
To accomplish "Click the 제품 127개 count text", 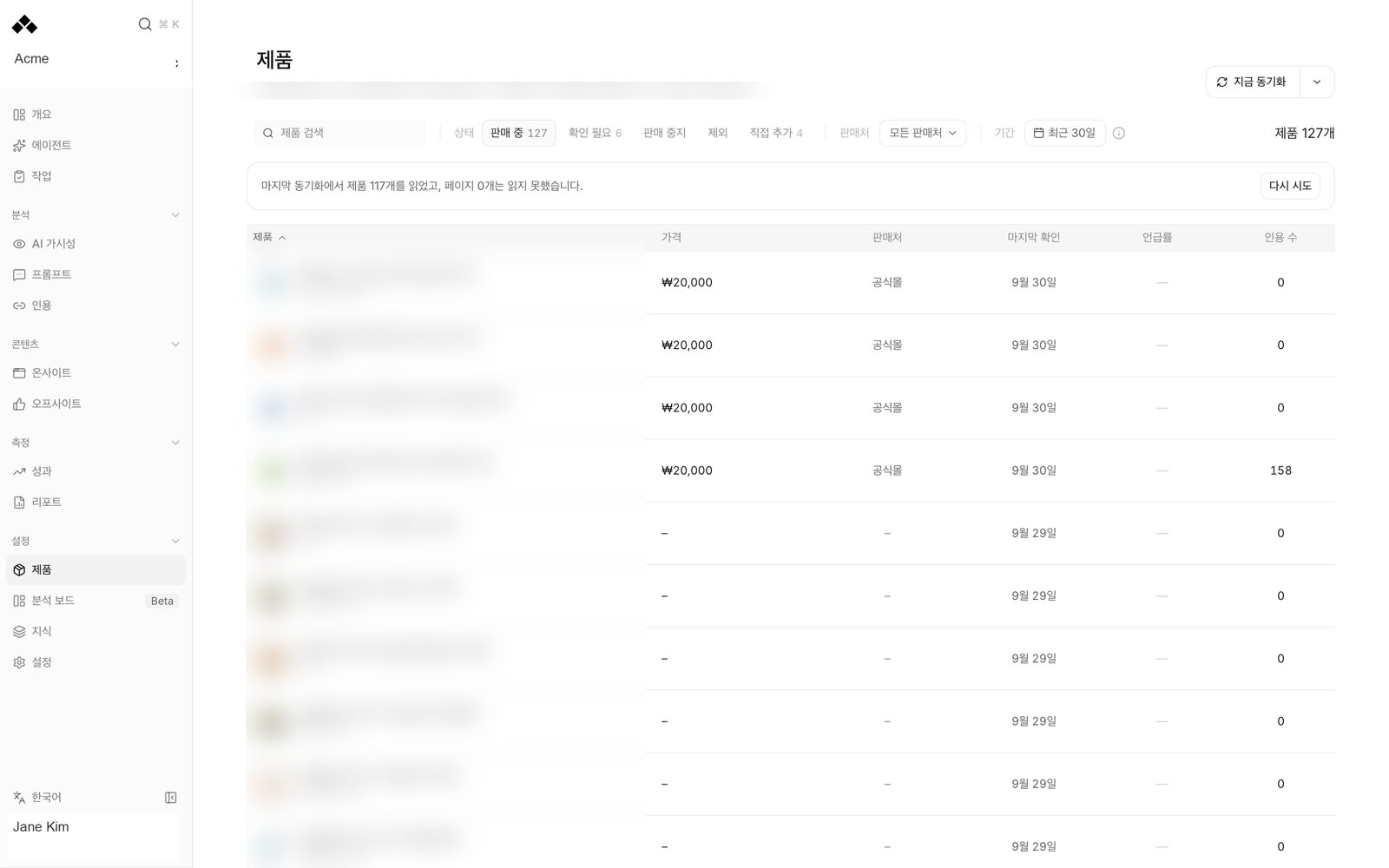I will tap(1304, 133).
